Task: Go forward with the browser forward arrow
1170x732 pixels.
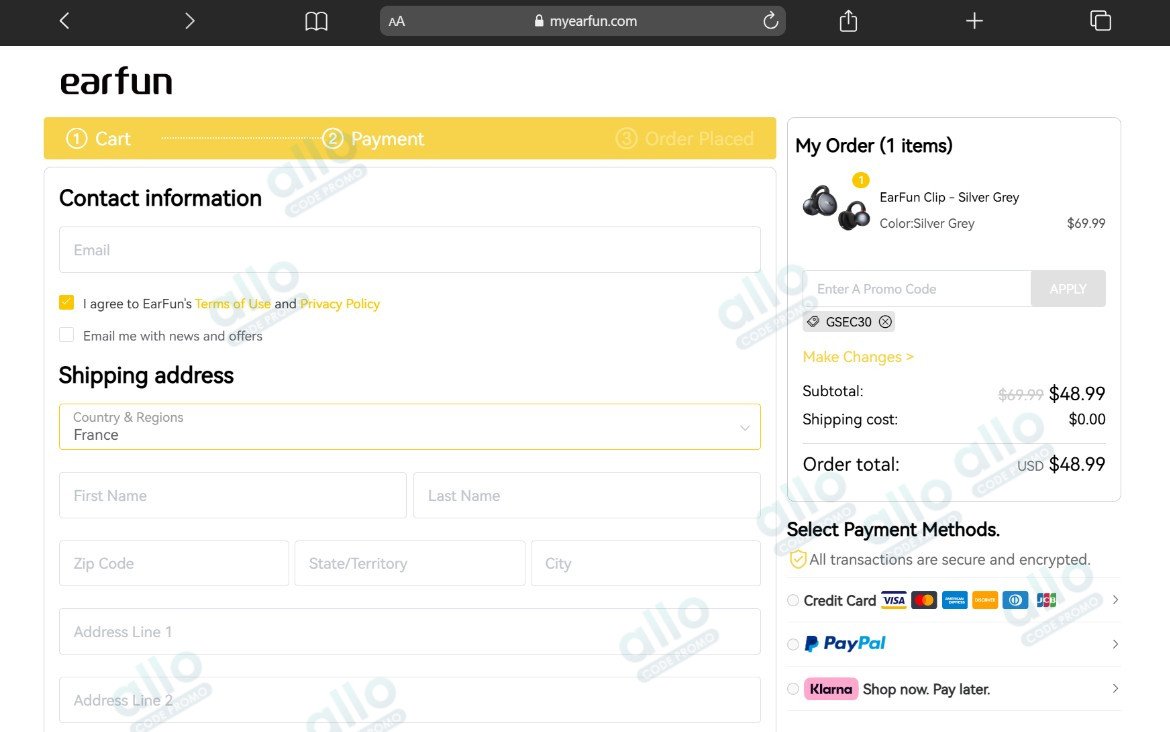Action: 190,21
